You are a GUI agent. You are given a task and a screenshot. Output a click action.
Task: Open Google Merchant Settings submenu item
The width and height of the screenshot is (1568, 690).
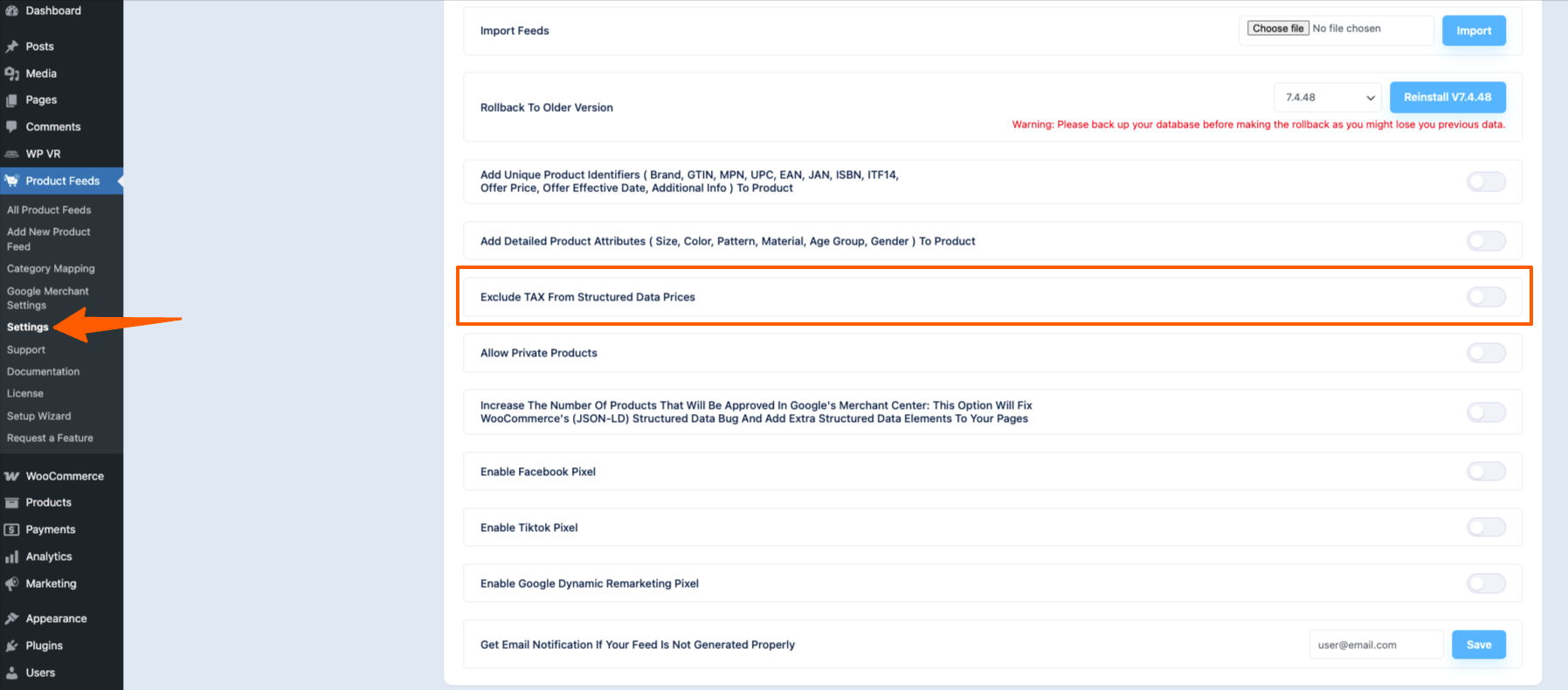point(48,298)
